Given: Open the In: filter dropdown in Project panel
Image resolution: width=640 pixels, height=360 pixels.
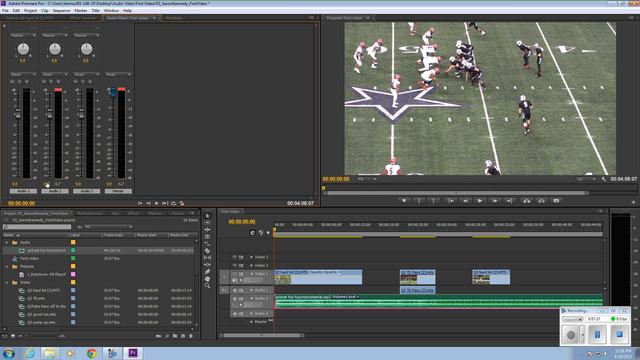Looking at the screenshot, I should coord(109,227).
